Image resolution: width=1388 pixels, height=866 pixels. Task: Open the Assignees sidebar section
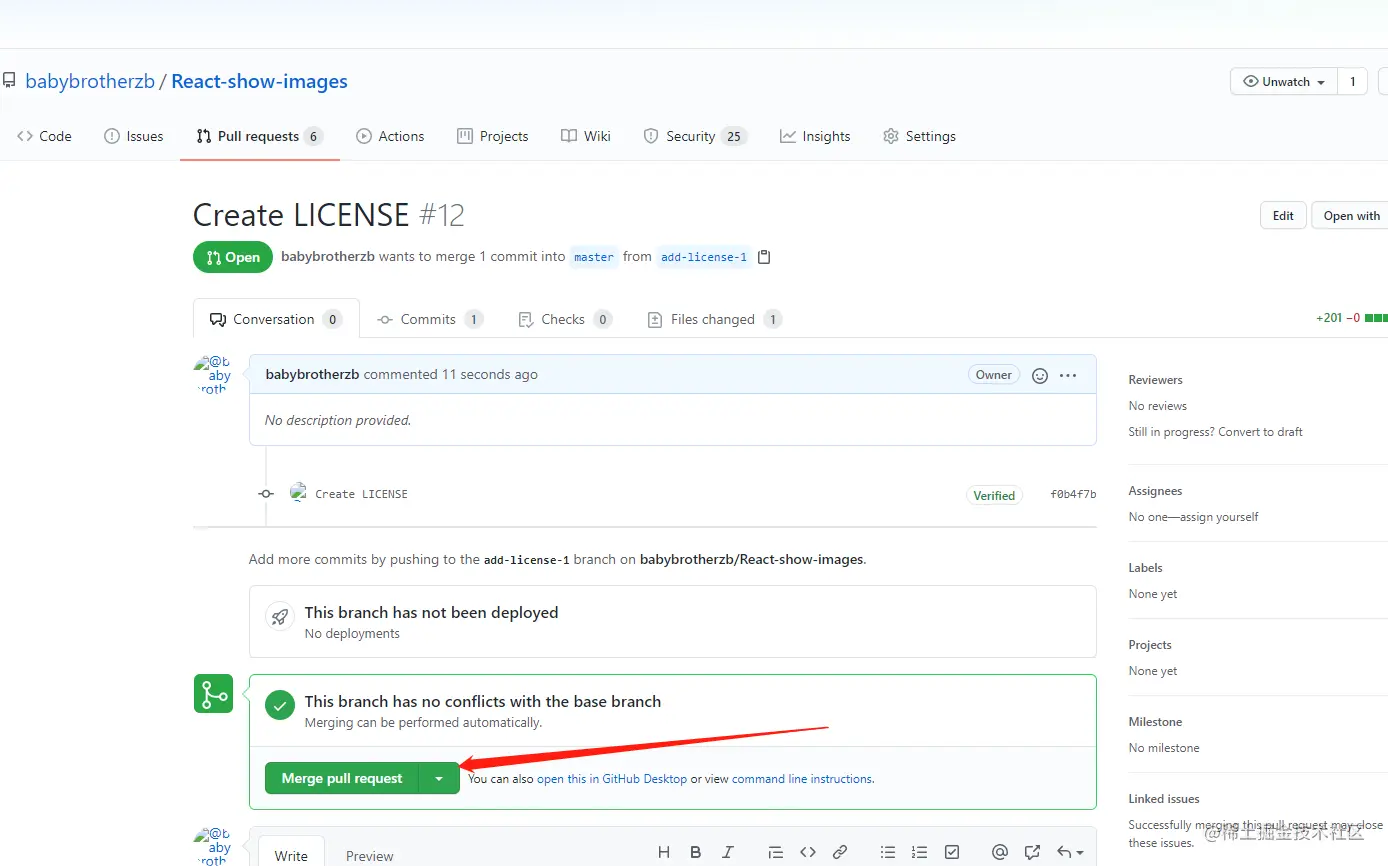tap(1155, 491)
